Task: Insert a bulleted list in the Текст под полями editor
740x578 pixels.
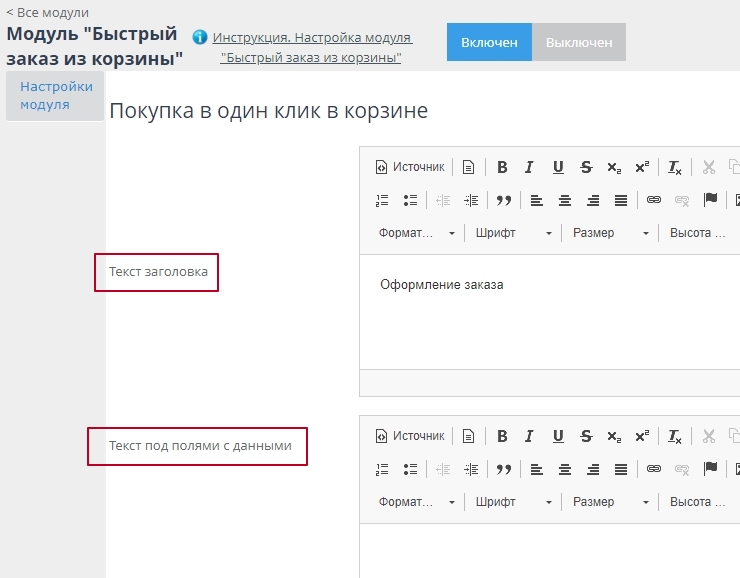Action: [x=410, y=468]
